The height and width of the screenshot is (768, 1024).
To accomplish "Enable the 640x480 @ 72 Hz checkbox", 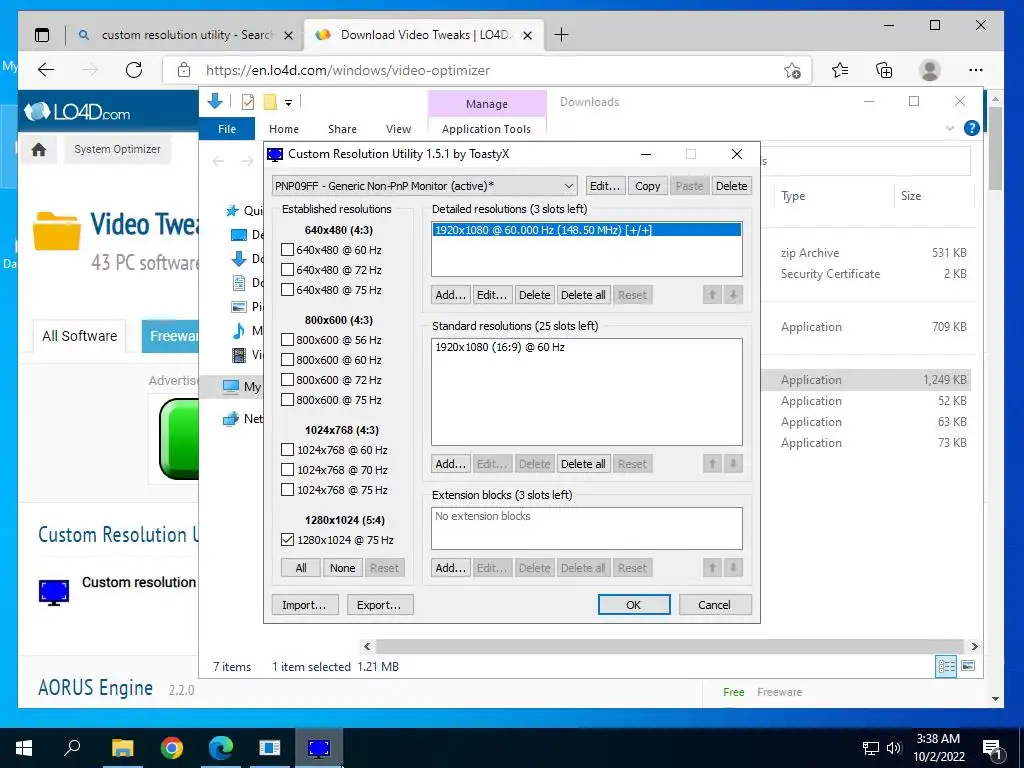I will coord(287,270).
